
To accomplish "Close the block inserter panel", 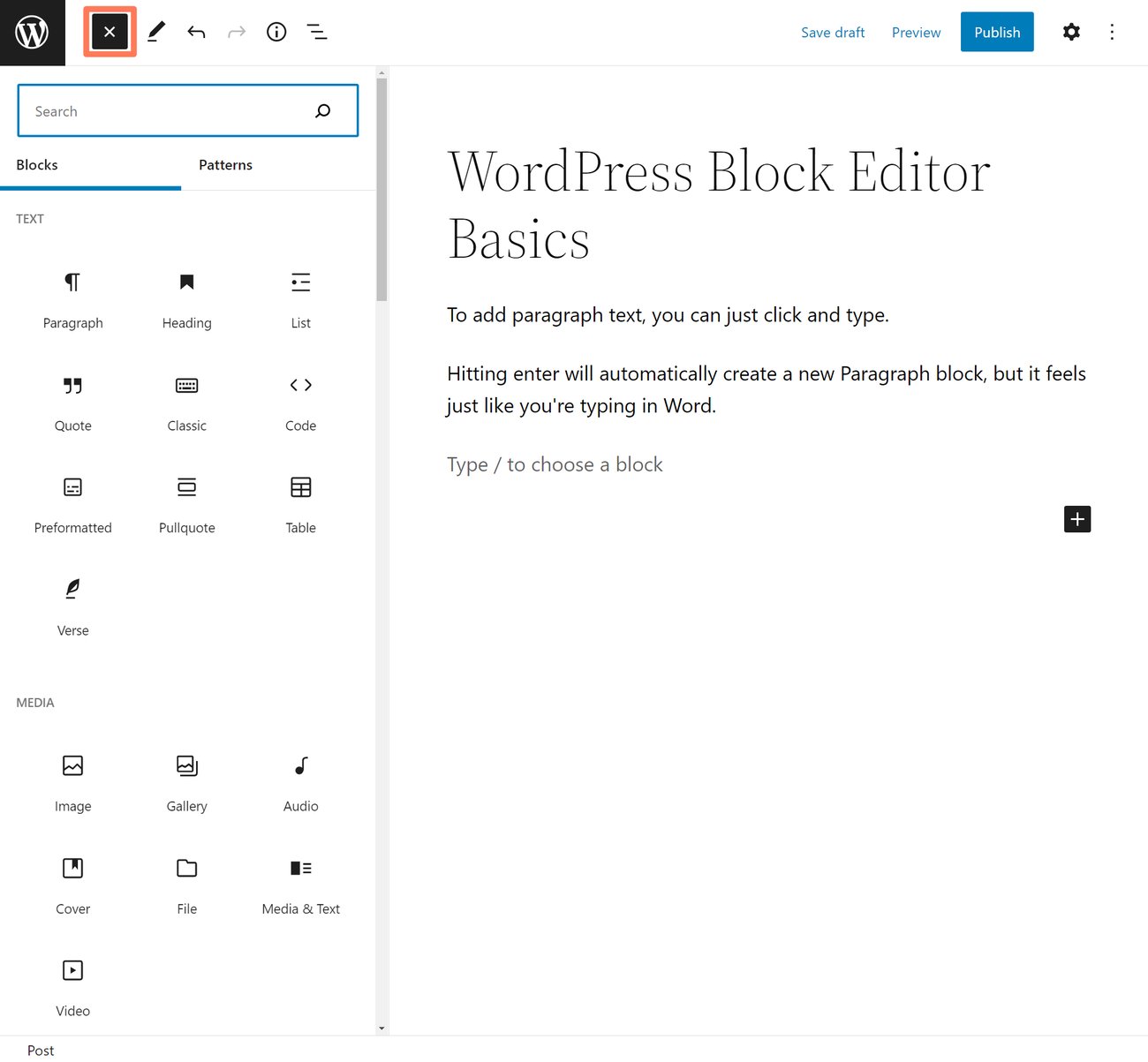I will [110, 32].
